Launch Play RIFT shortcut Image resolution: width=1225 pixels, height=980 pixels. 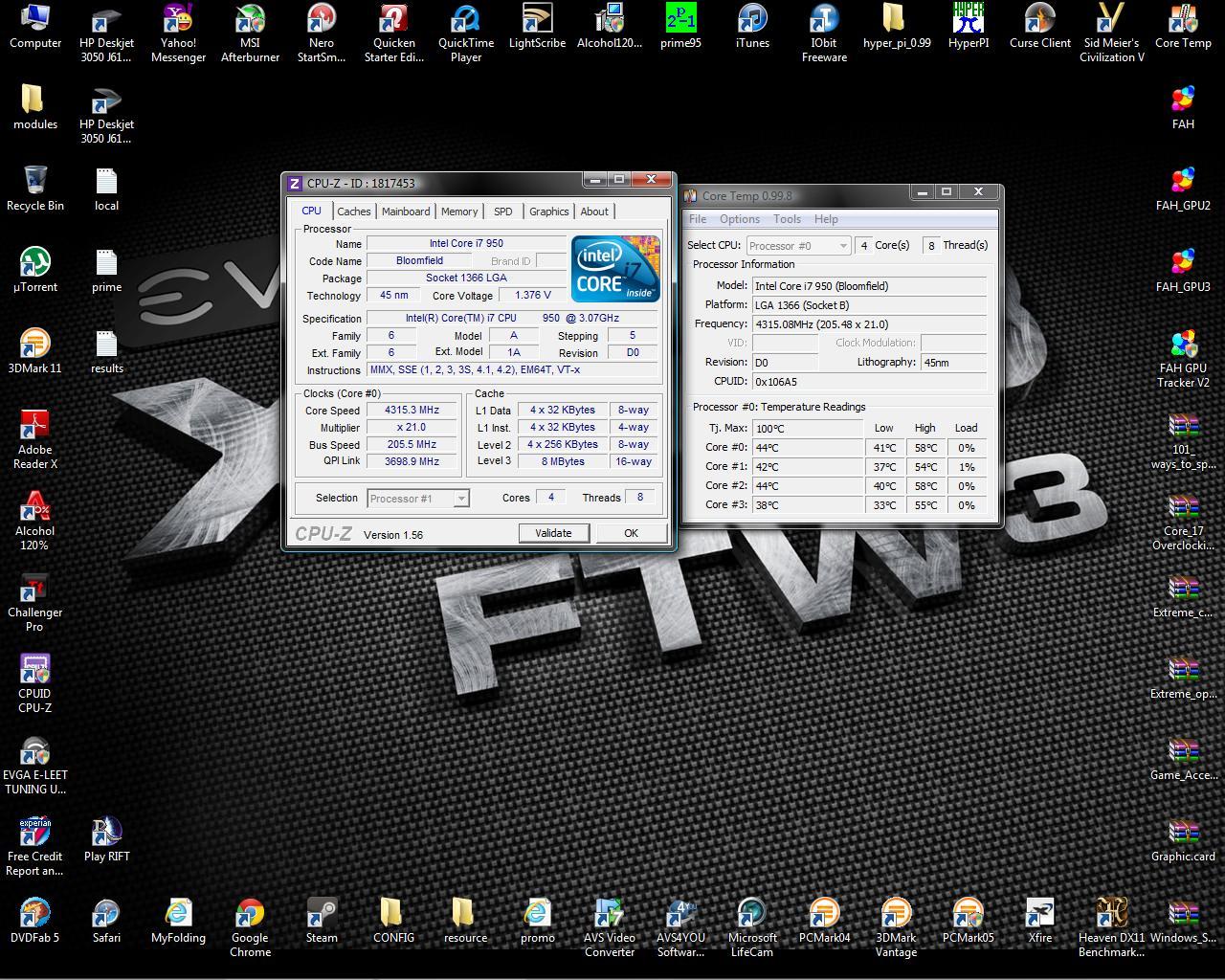tap(106, 840)
